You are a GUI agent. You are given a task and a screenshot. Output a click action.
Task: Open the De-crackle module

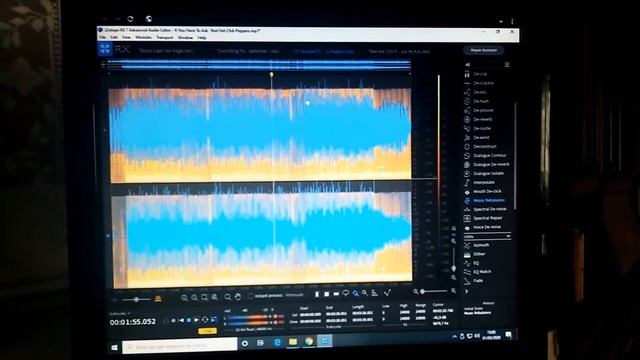[483, 83]
